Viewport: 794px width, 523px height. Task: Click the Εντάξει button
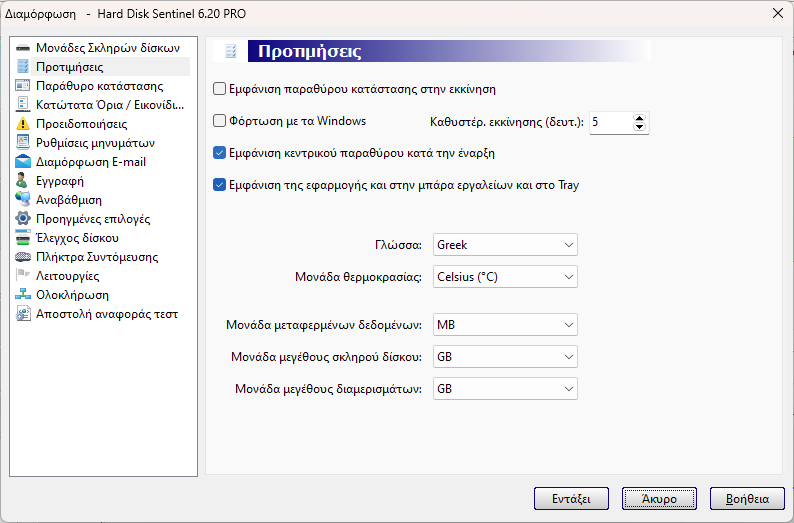[571, 499]
